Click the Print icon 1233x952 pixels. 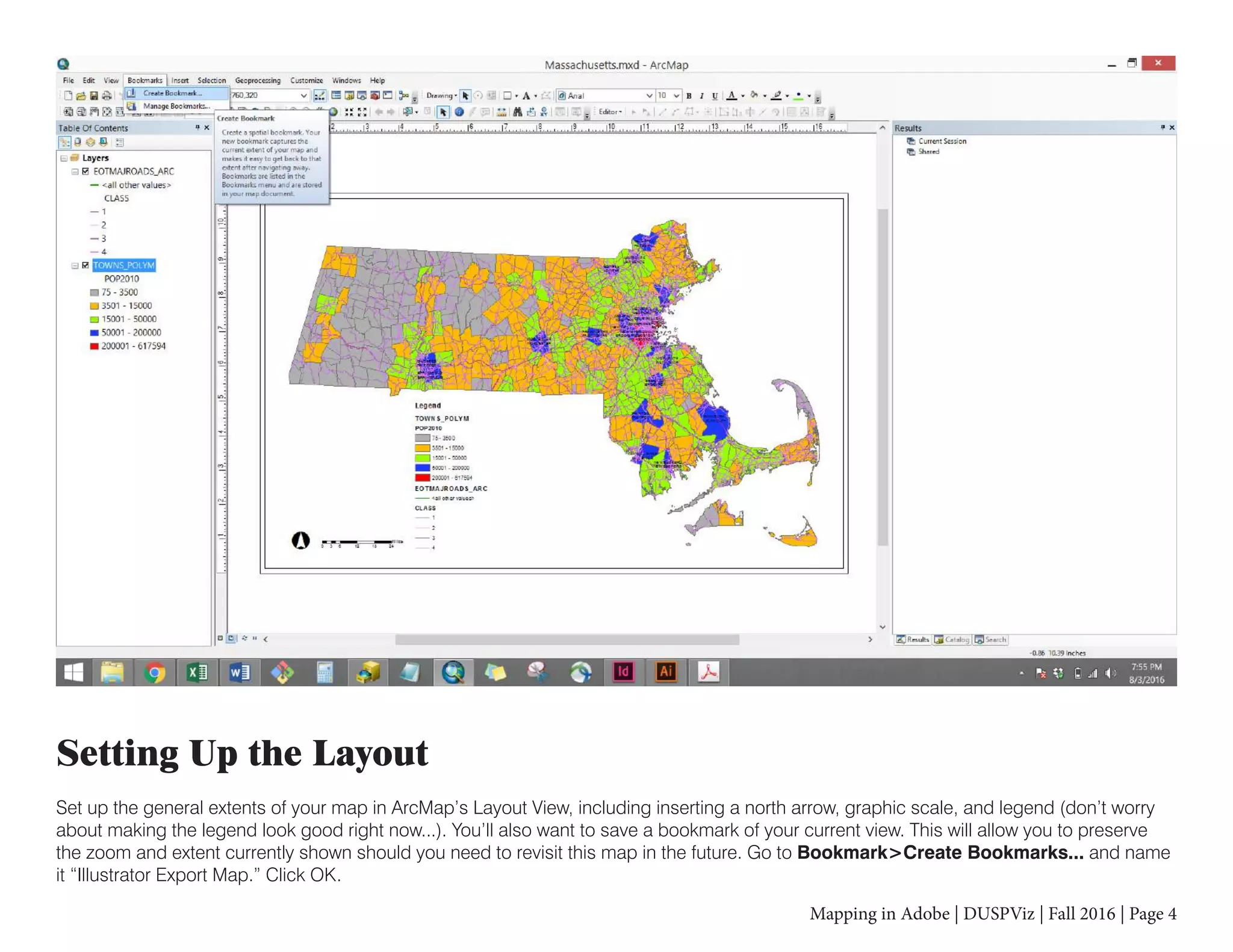pos(107,96)
